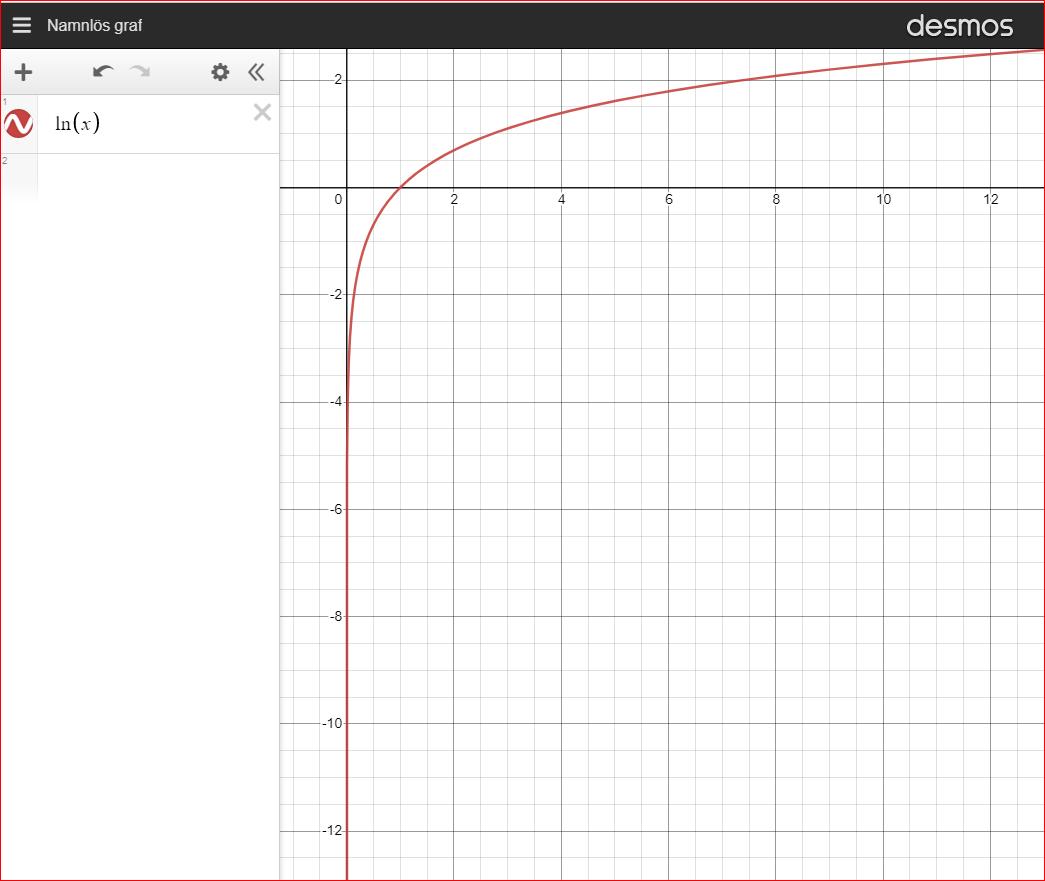Focus the ln(x) expression field
Viewport: 1045px width, 881px height.
(150, 124)
